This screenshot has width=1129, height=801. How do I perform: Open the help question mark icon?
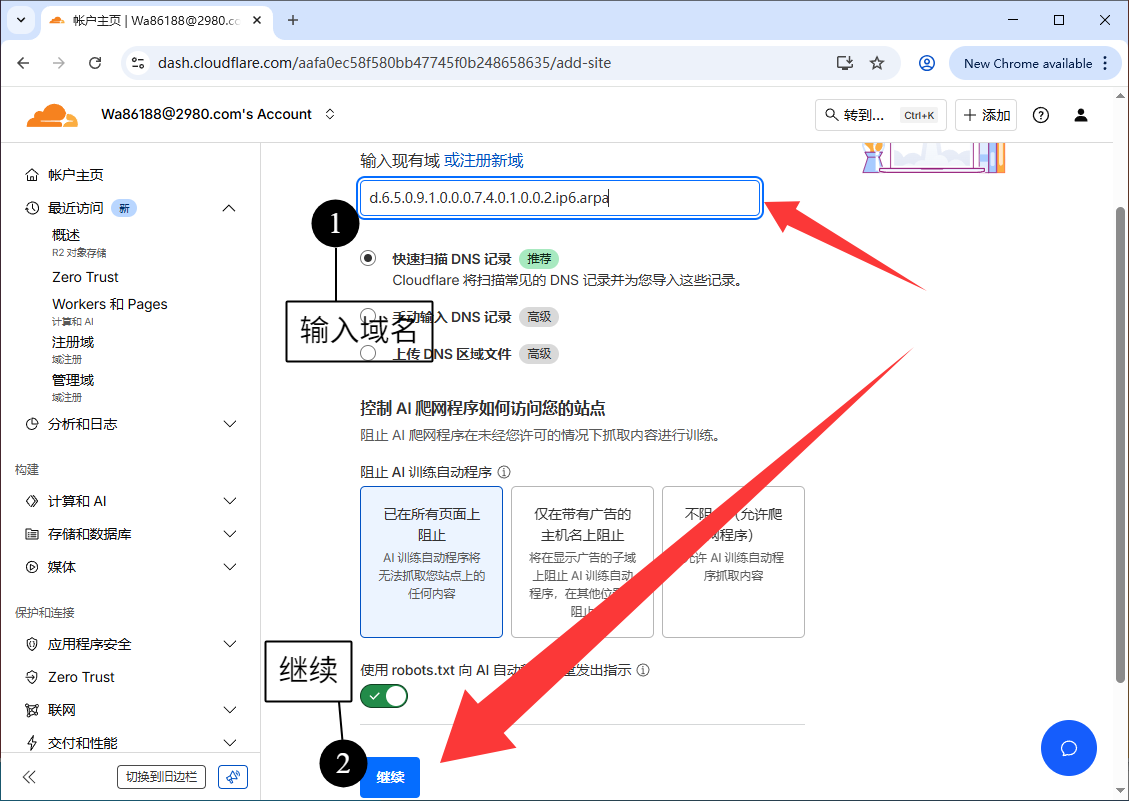click(x=1041, y=115)
